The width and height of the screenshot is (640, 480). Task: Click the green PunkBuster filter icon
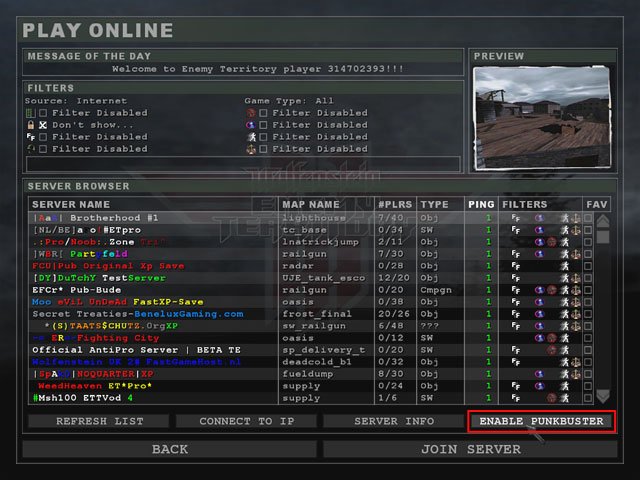31,113
